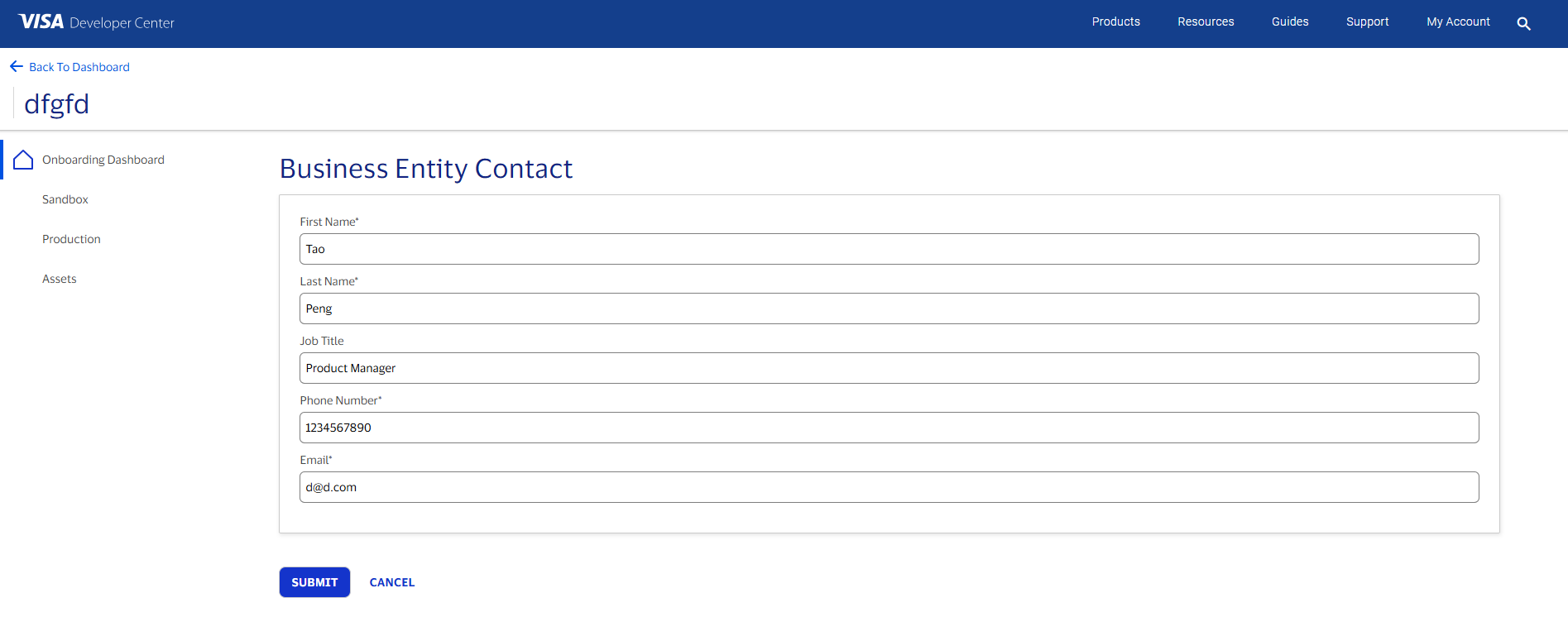The width and height of the screenshot is (1568, 636).
Task: Click the search magnifier icon
Action: [1523, 24]
